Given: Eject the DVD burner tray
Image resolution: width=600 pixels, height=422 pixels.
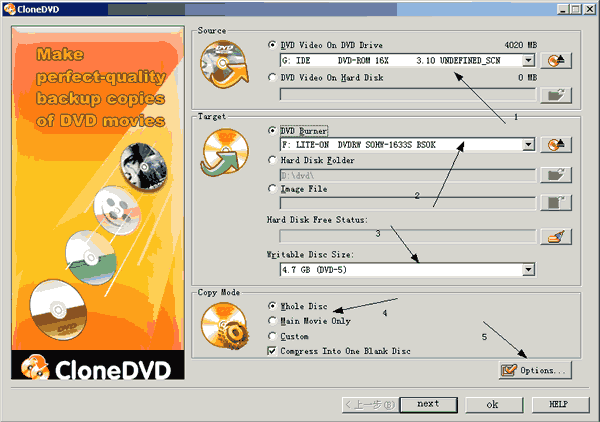Looking at the screenshot, I should (556, 145).
